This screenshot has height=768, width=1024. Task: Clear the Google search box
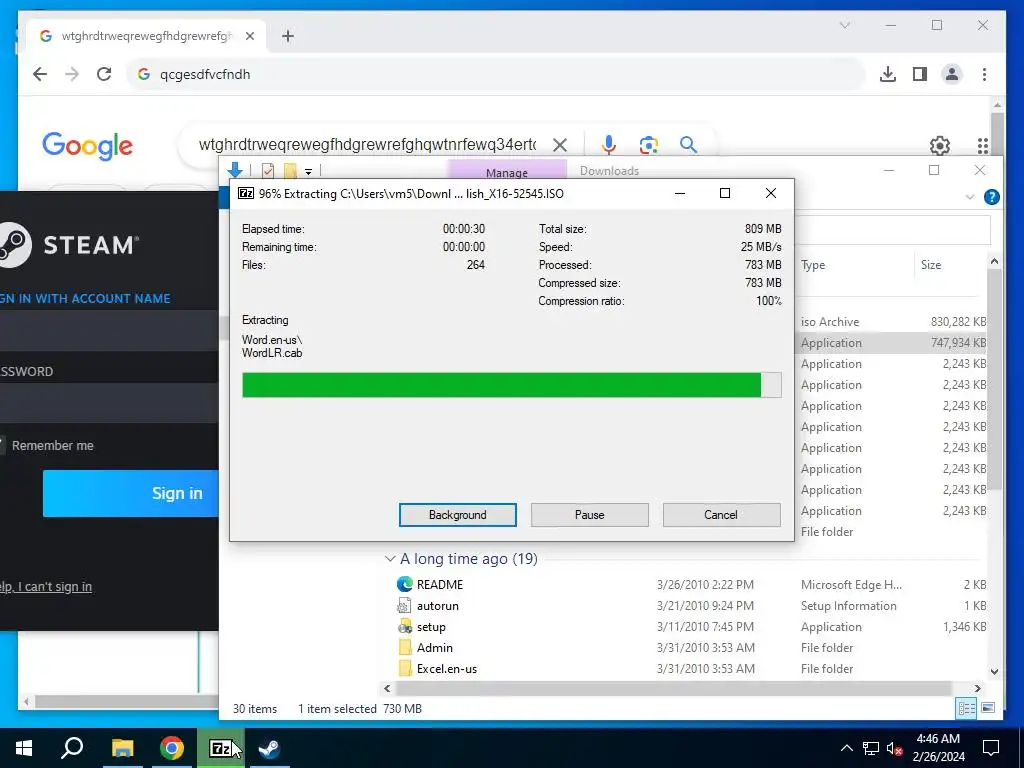coord(560,145)
